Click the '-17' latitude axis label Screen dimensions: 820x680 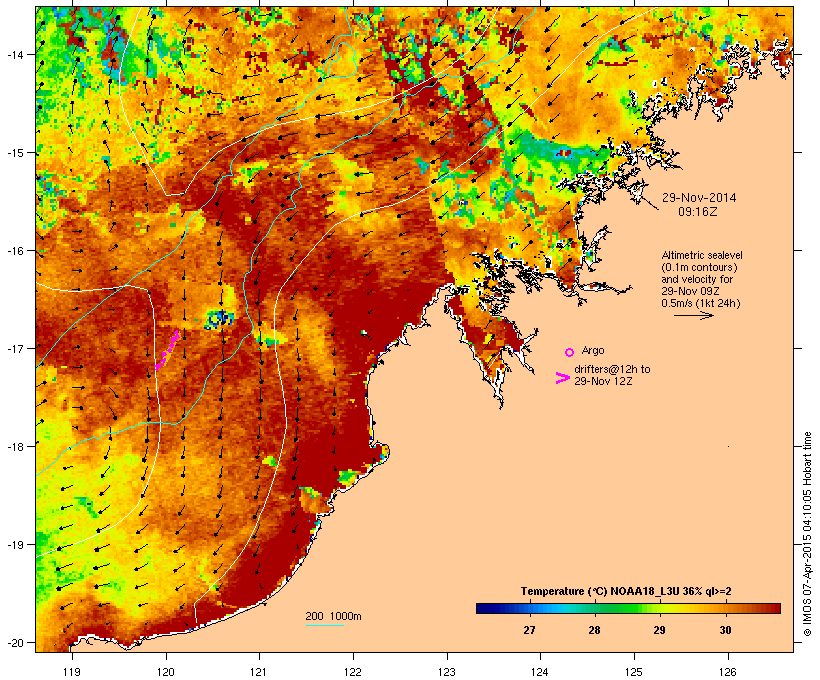pyautogui.click(x=15, y=348)
